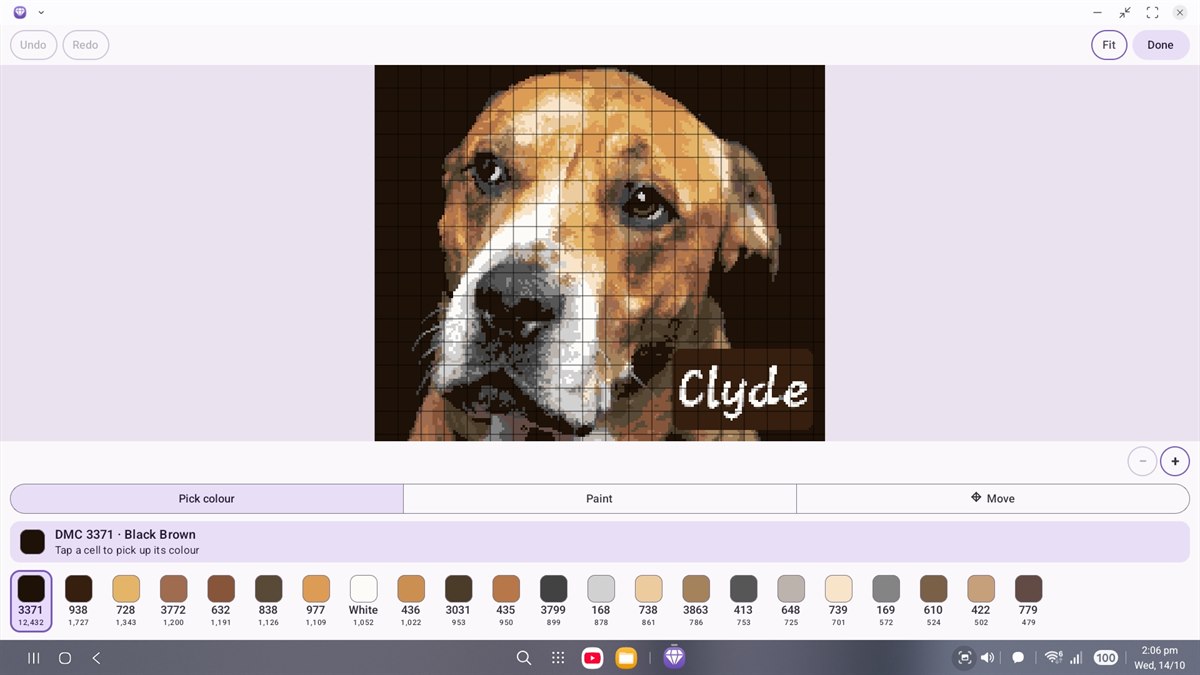
Task: Select colour swatch DMC 169
Action: (886, 601)
